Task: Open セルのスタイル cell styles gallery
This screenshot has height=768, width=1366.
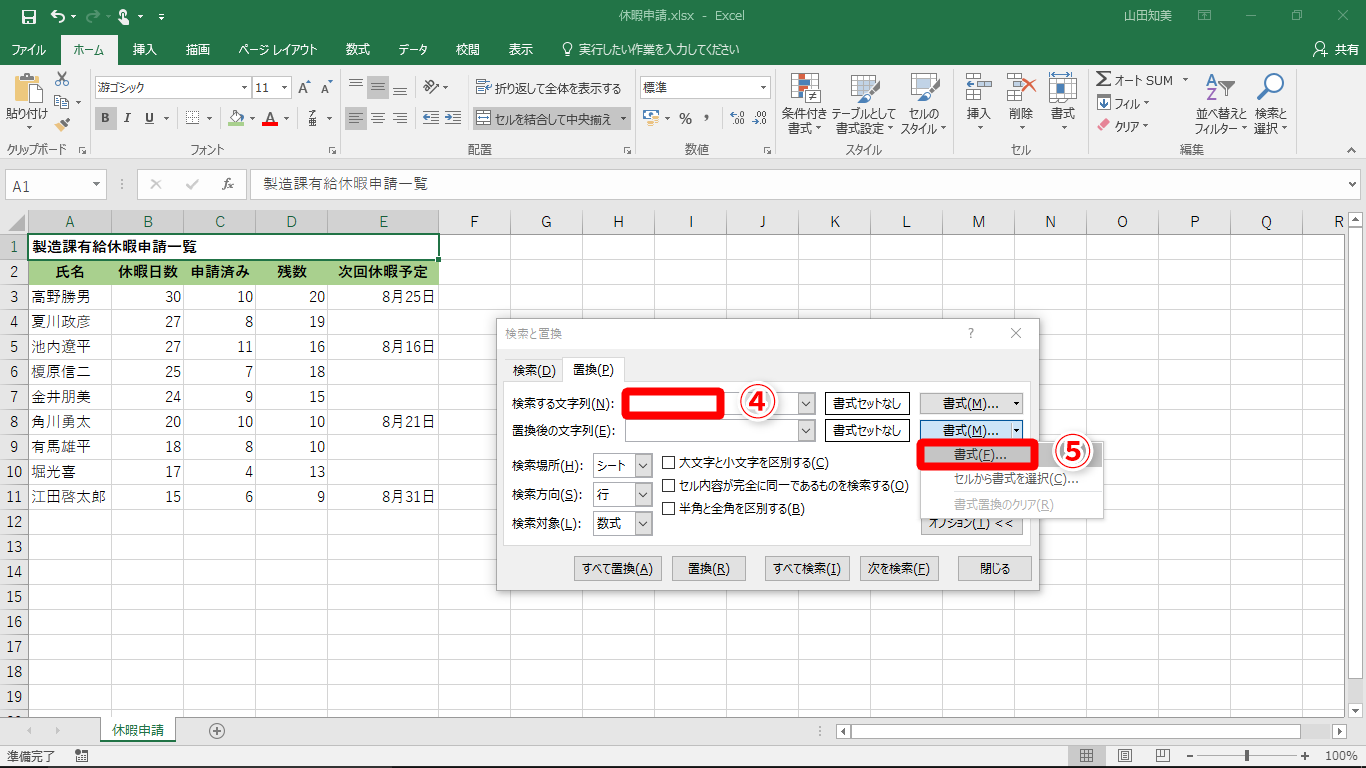Action: (x=924, y=103)
